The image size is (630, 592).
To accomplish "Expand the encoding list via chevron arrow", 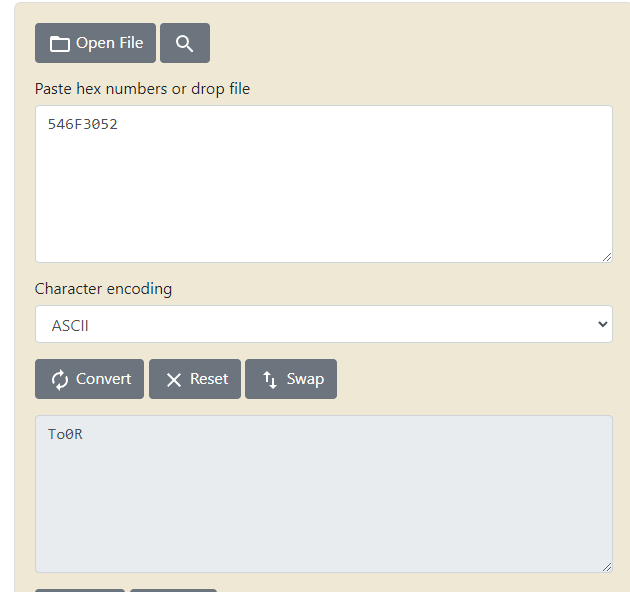I will point(602,324).
